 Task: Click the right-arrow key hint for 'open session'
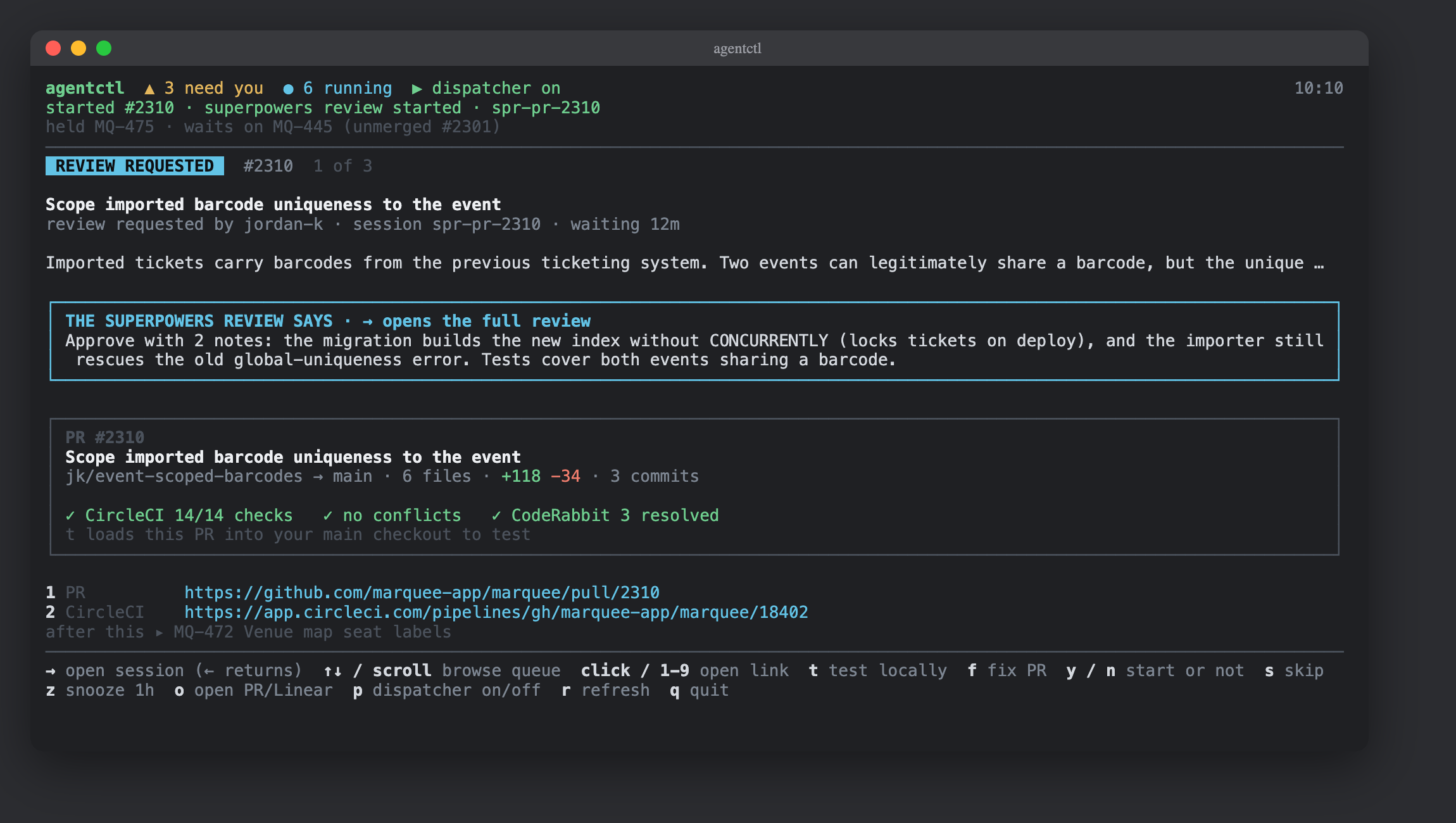click(51, 671)
